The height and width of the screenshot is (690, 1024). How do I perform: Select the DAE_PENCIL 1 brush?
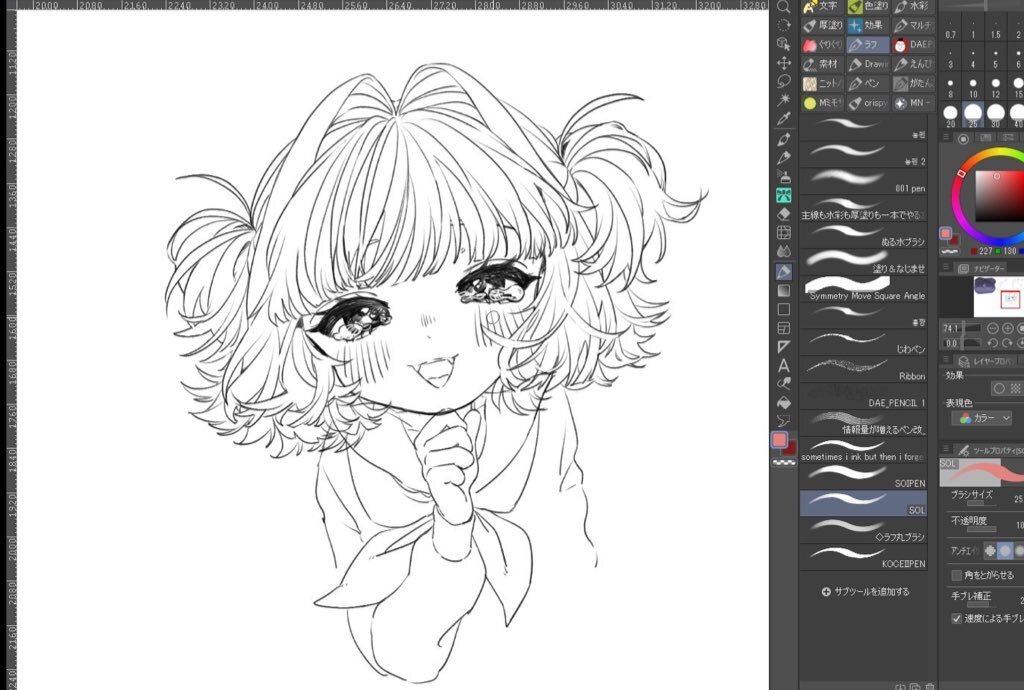pyautogui.click(x=863, y=396)
